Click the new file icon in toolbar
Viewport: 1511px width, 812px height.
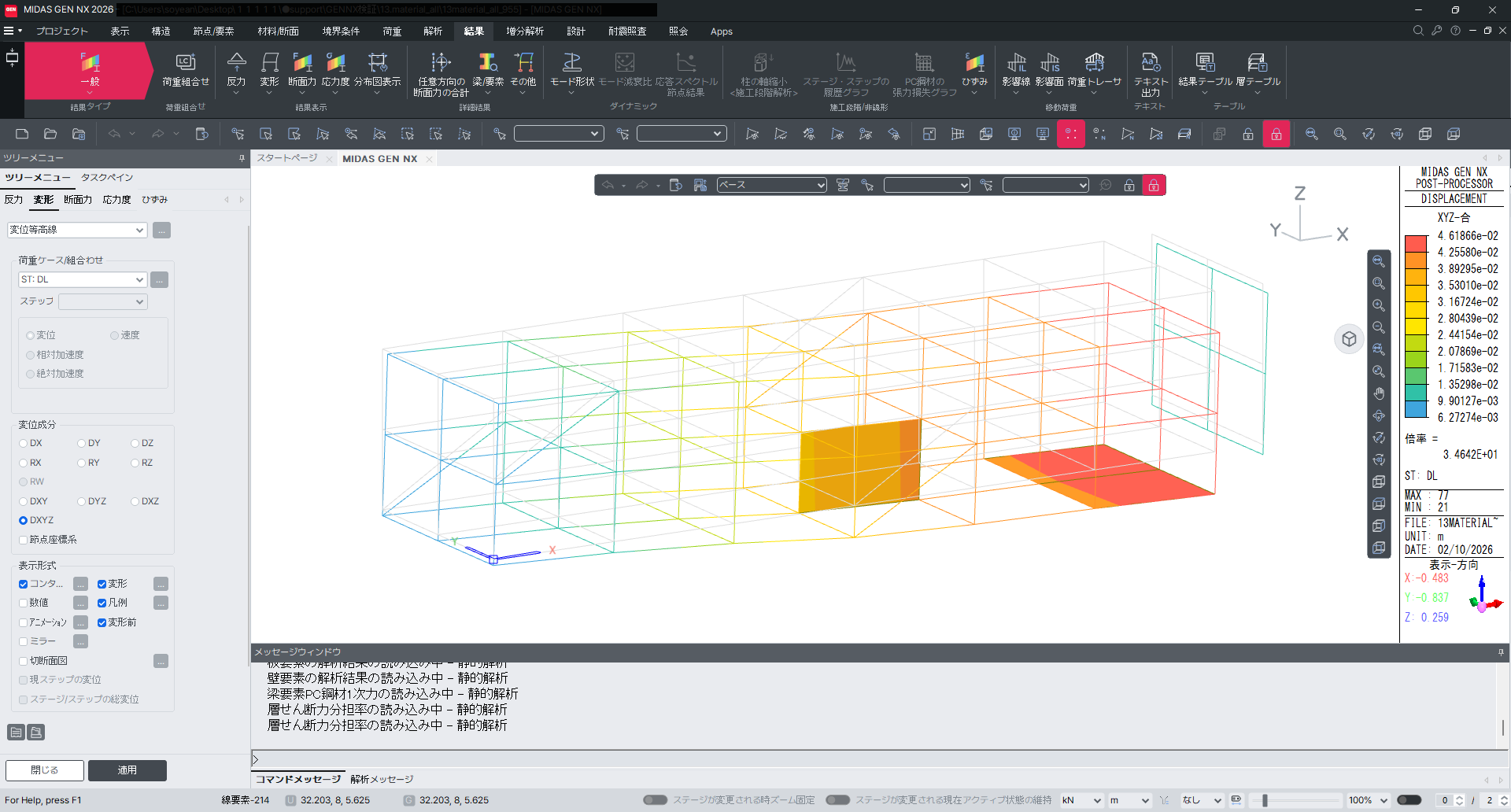point(22,134)
